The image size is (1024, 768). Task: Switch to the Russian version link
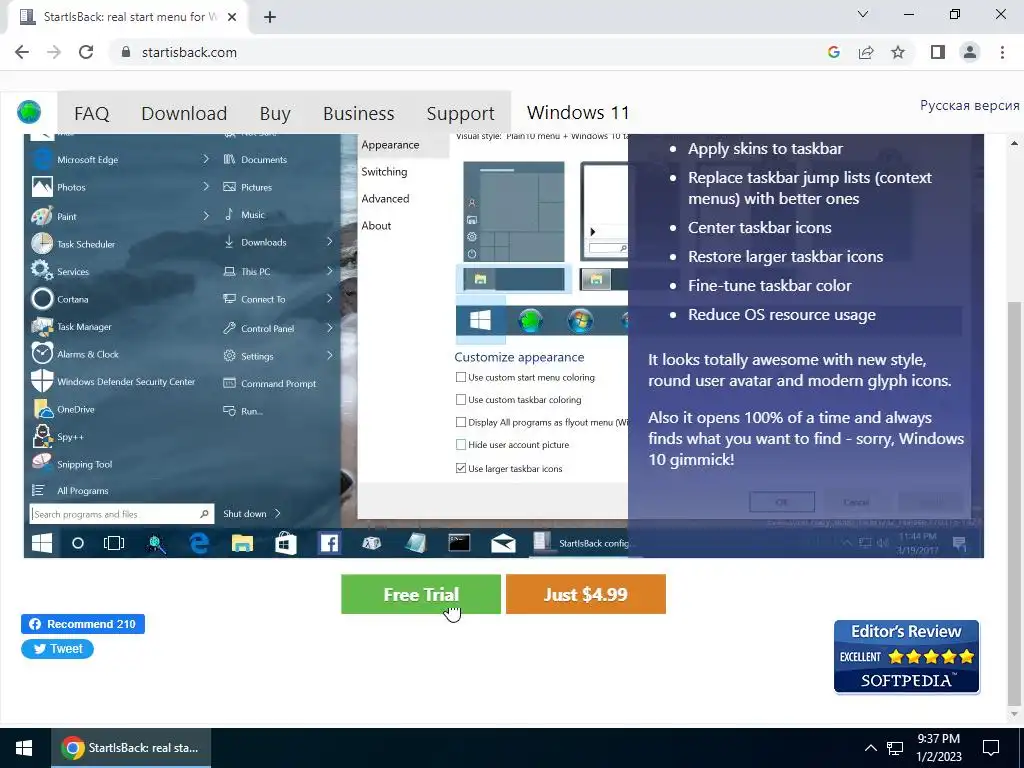point(969,105)
